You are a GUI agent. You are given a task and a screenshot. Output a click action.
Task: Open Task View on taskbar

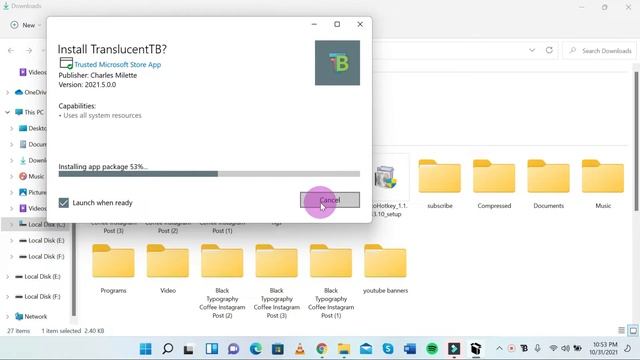pyautogui.click(x=189, y=349)
